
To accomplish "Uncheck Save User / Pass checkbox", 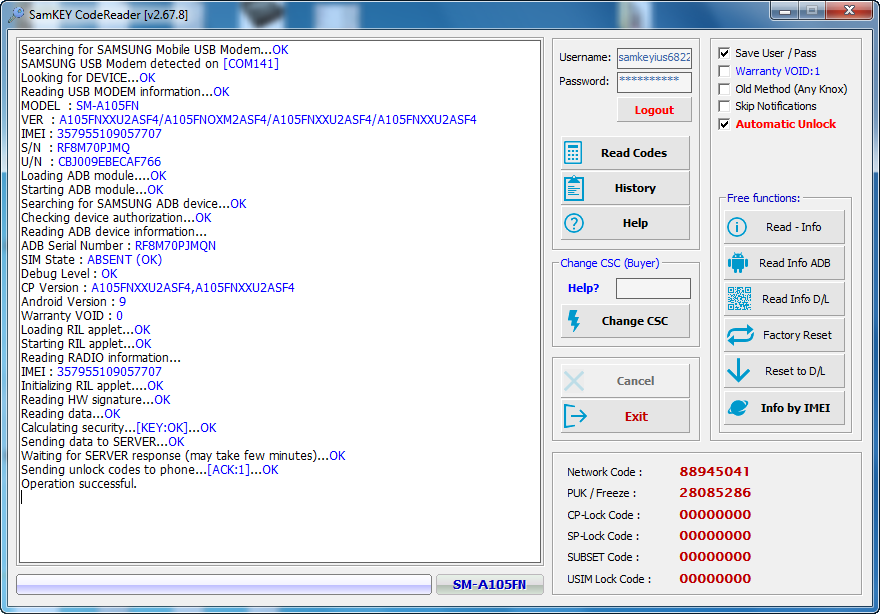I will coord(724,53).
